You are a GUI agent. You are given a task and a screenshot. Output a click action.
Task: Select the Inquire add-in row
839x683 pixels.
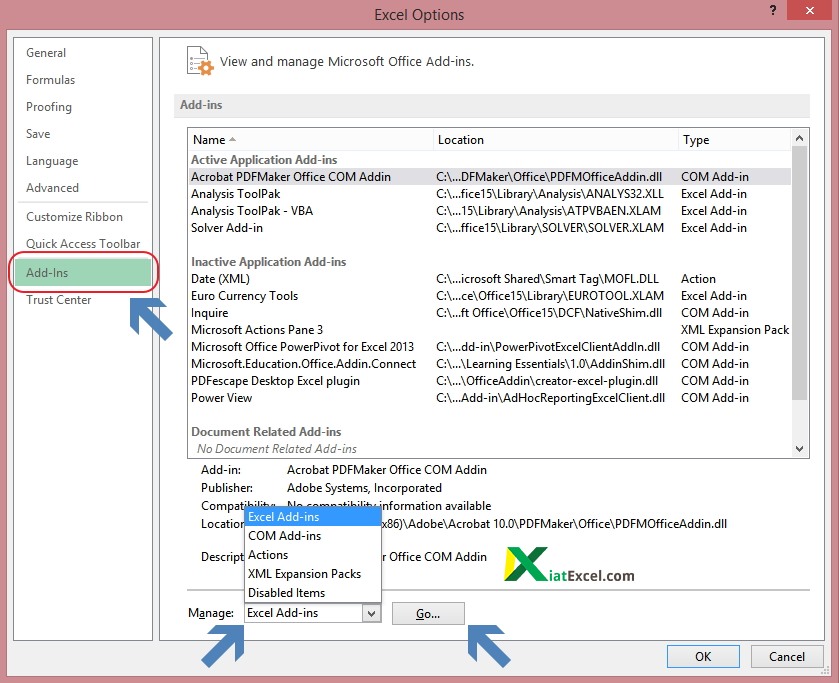tap(490, 313)
